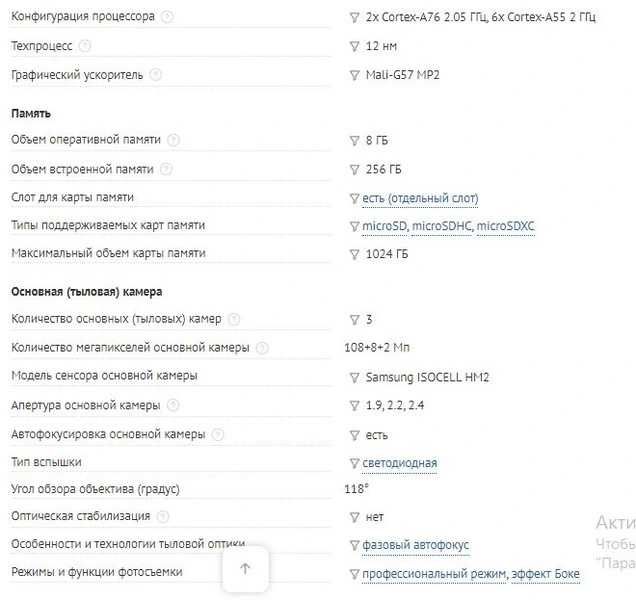Click the scroll-to-top arrow button

point(245,568)
